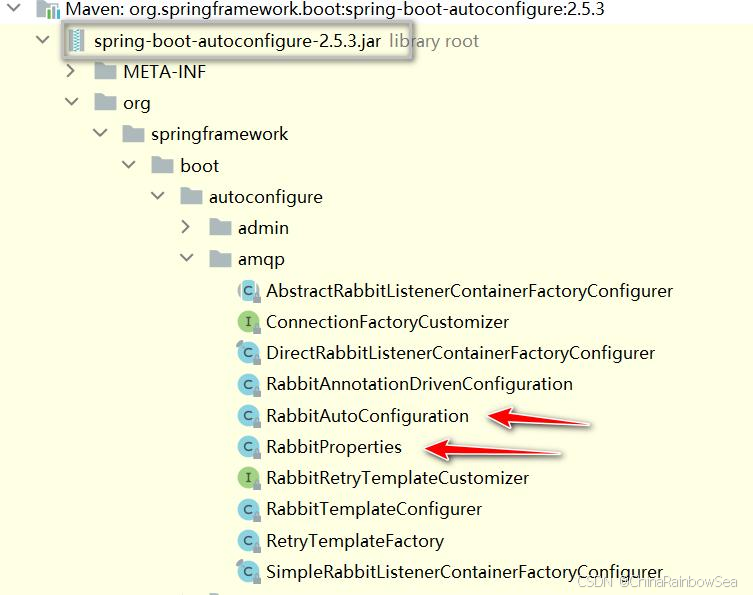Screen dimensions: 753x595
Task: Click the RabbitAutoConfiguration class icon
Action: [x=249, y=416]
